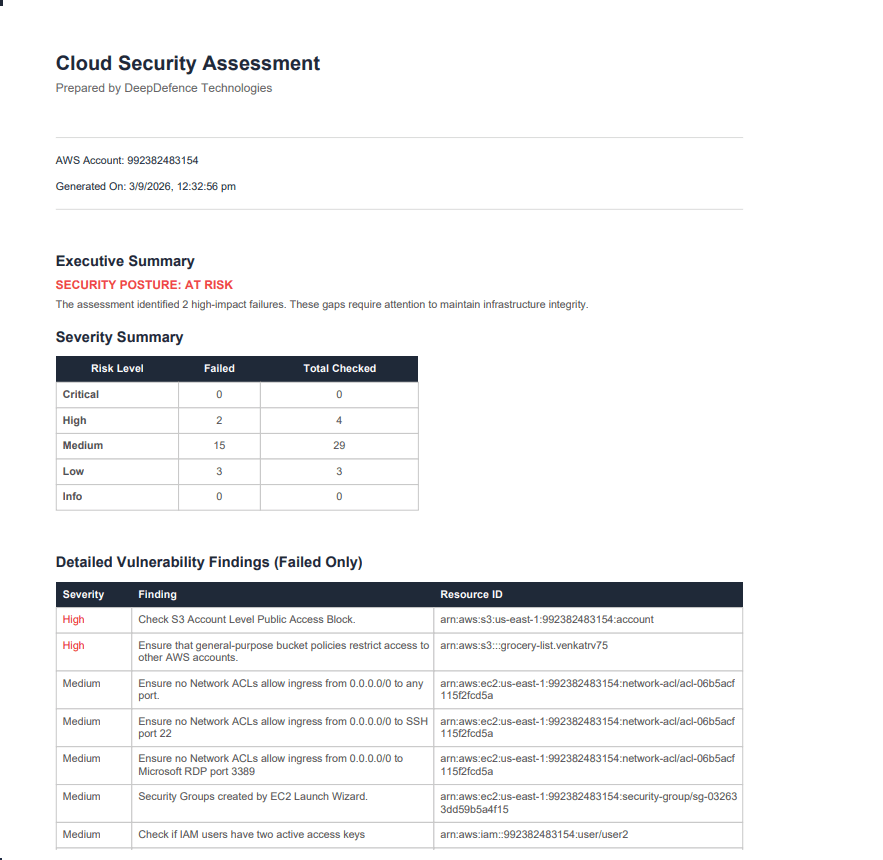Click the Critical row label
The width and height of the screenshot is (883, 860).
click(81, 395)
